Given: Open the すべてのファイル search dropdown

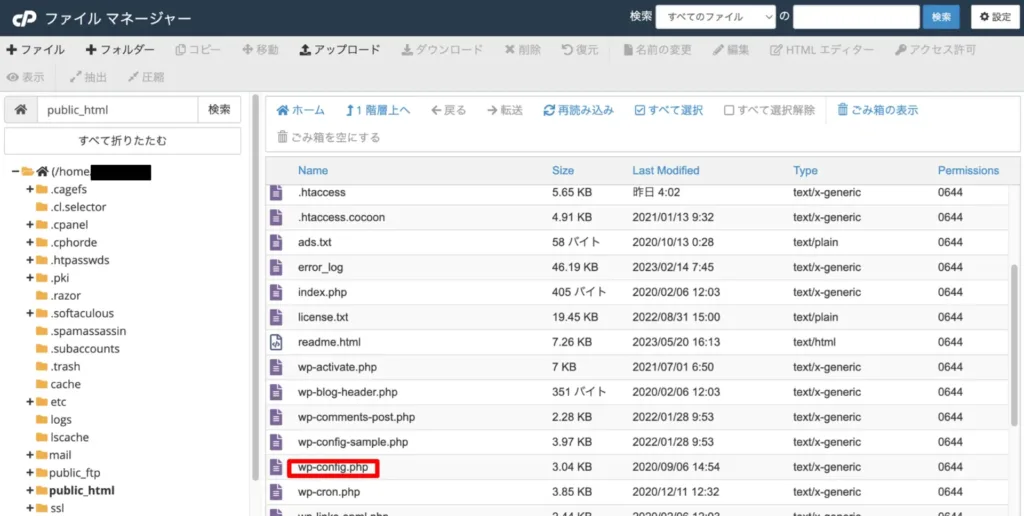Looking at the screenshot, I should click(716, 18).
